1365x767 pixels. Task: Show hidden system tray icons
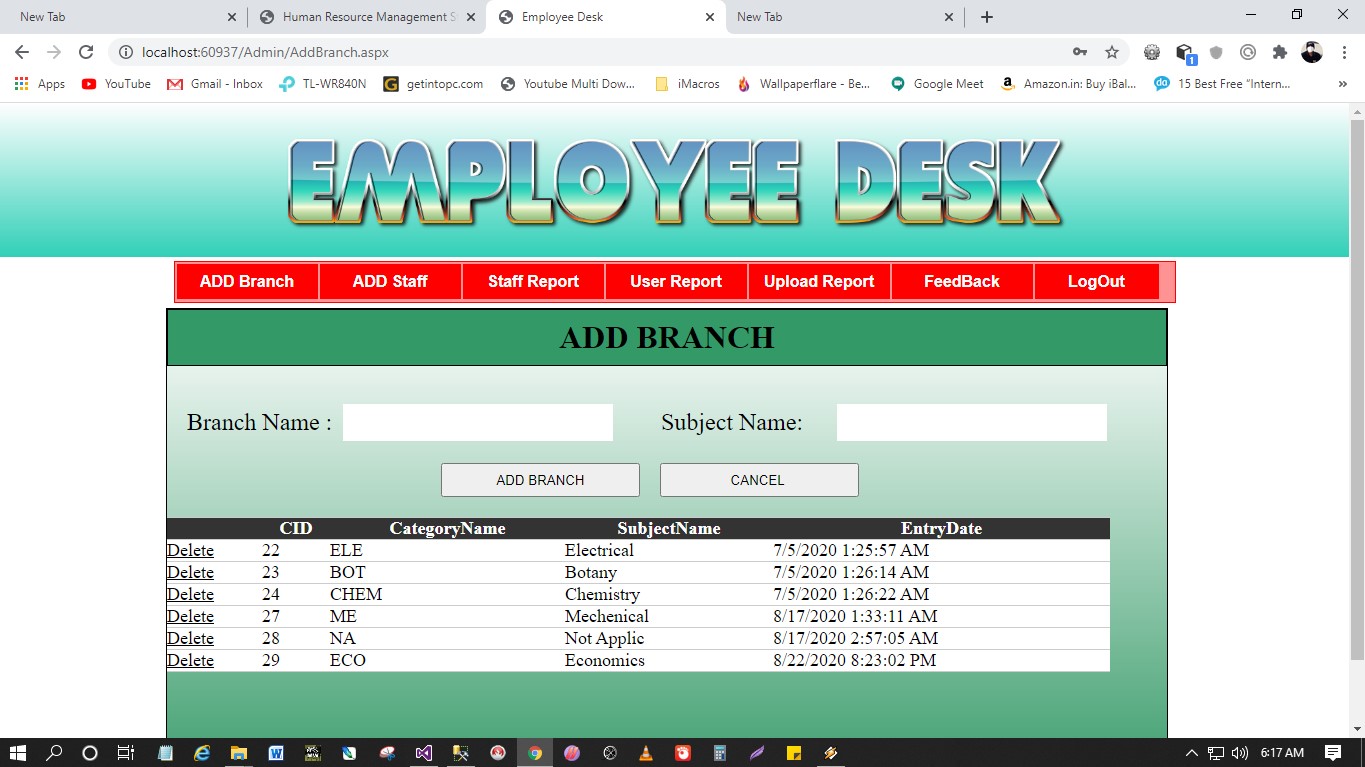(x=1191, y=753)
